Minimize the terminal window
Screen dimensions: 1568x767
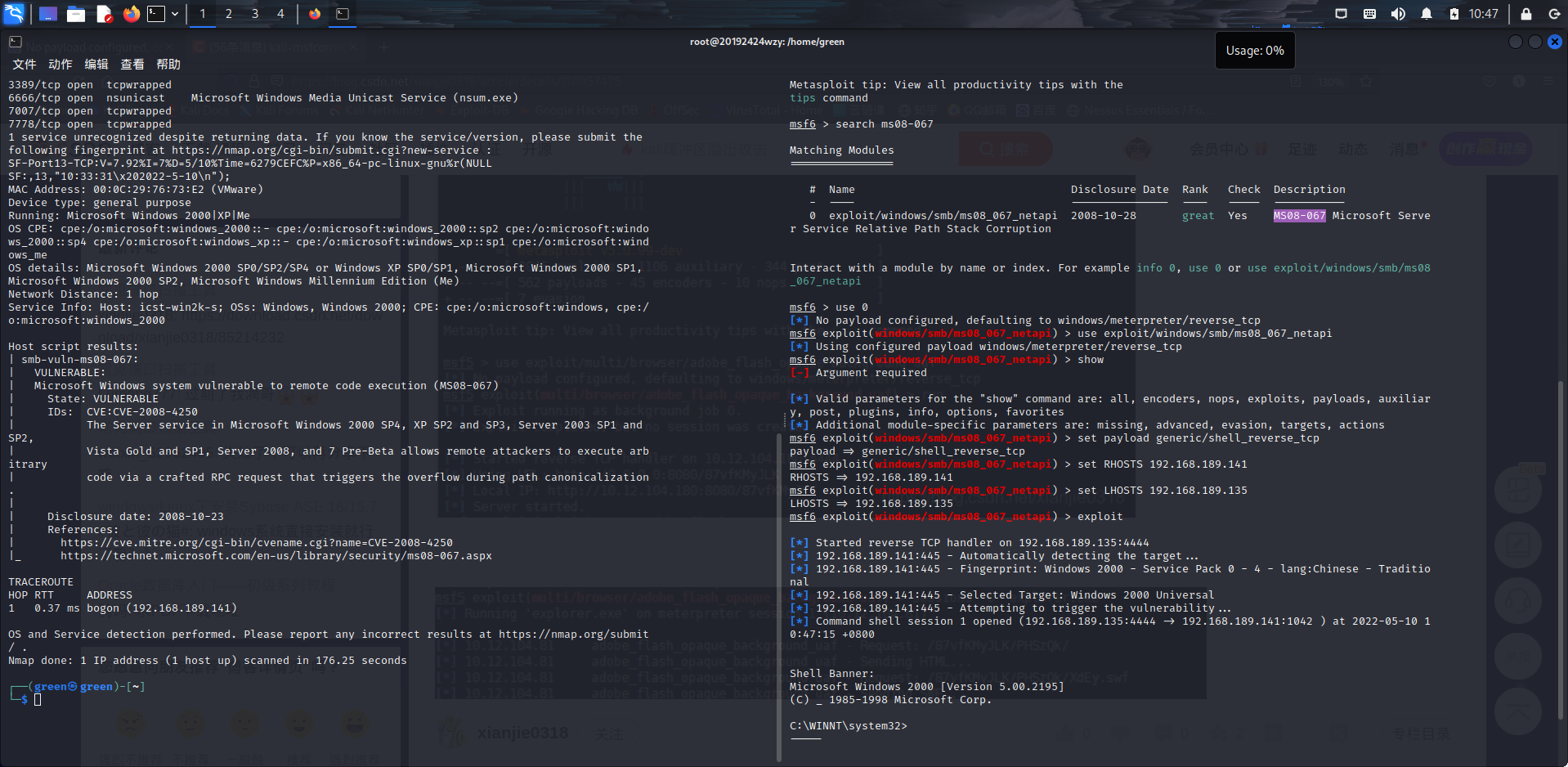pyautogui.click(x=1516, y=42)
